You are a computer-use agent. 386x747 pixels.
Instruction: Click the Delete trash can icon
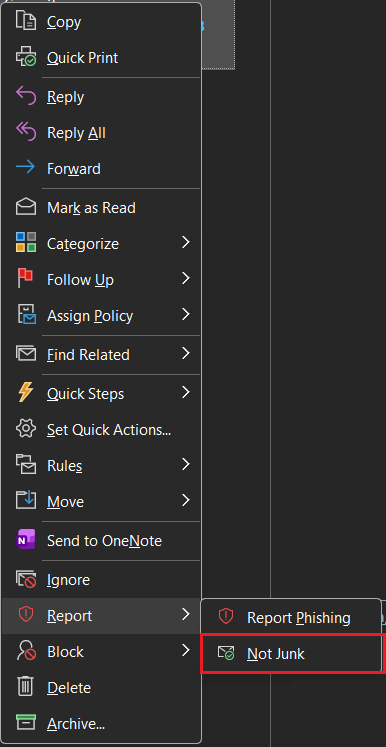[26, 687]
